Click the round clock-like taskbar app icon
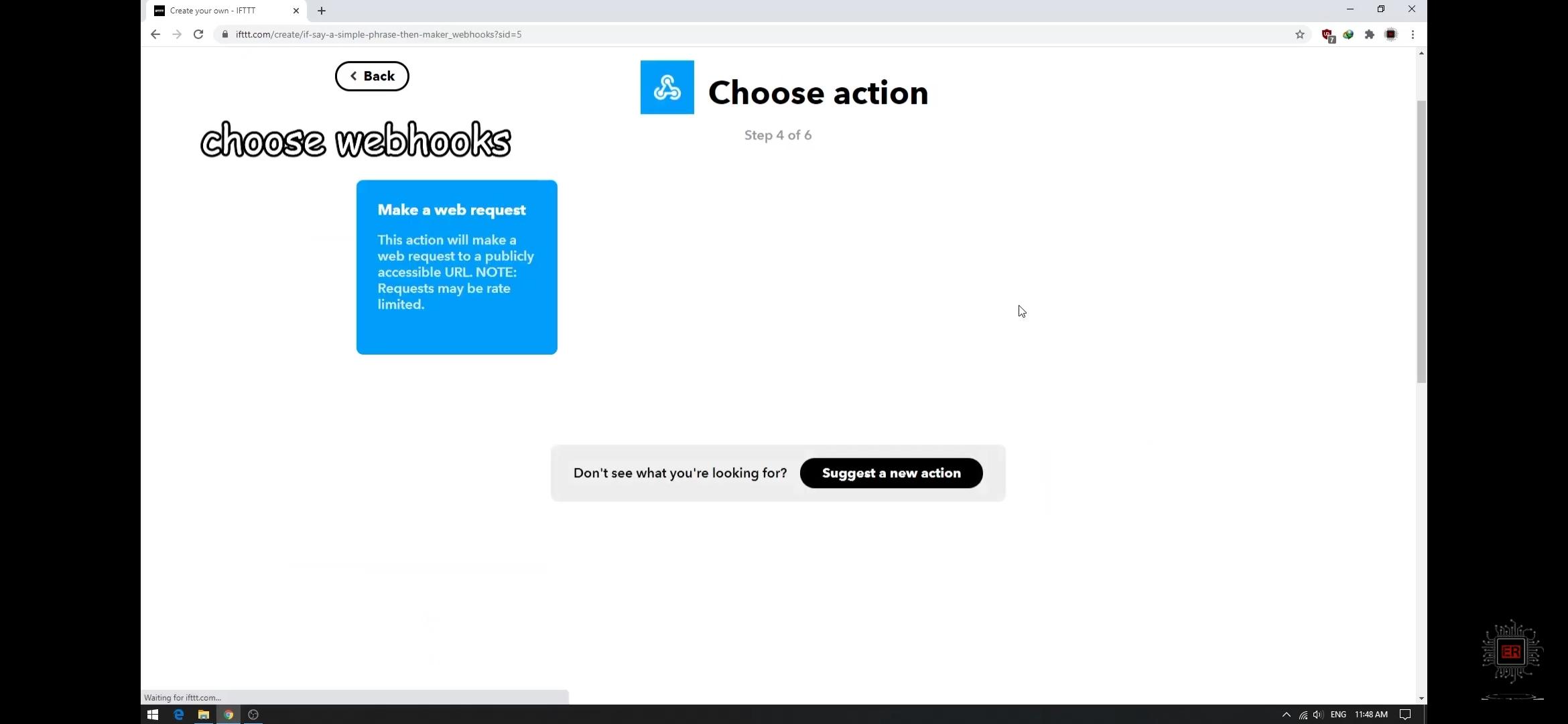Screen dimensions: 1568x724 [253, 715]
